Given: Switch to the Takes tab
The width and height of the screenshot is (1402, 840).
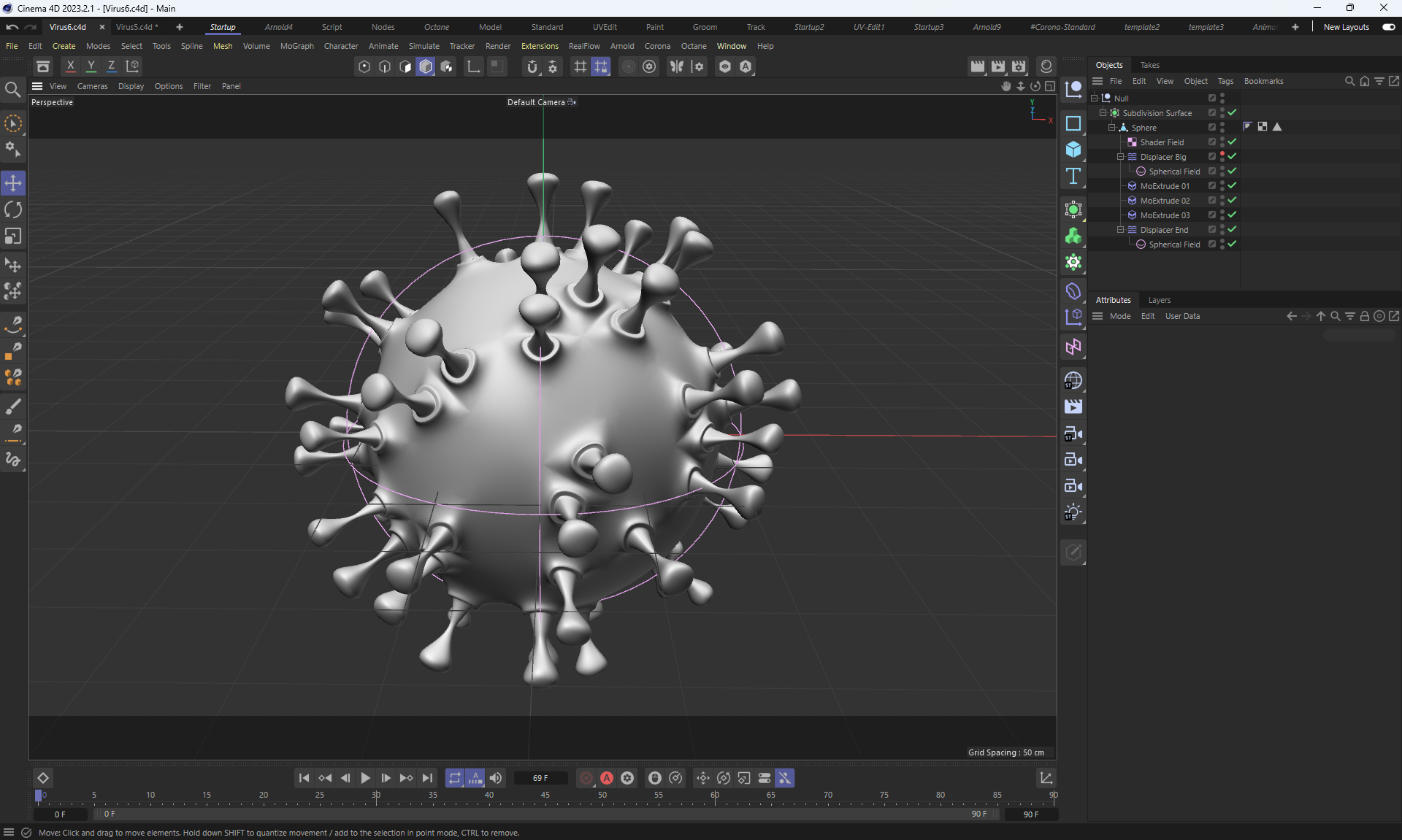Looking at the screenshot, I should click(x=1149, y=65).
